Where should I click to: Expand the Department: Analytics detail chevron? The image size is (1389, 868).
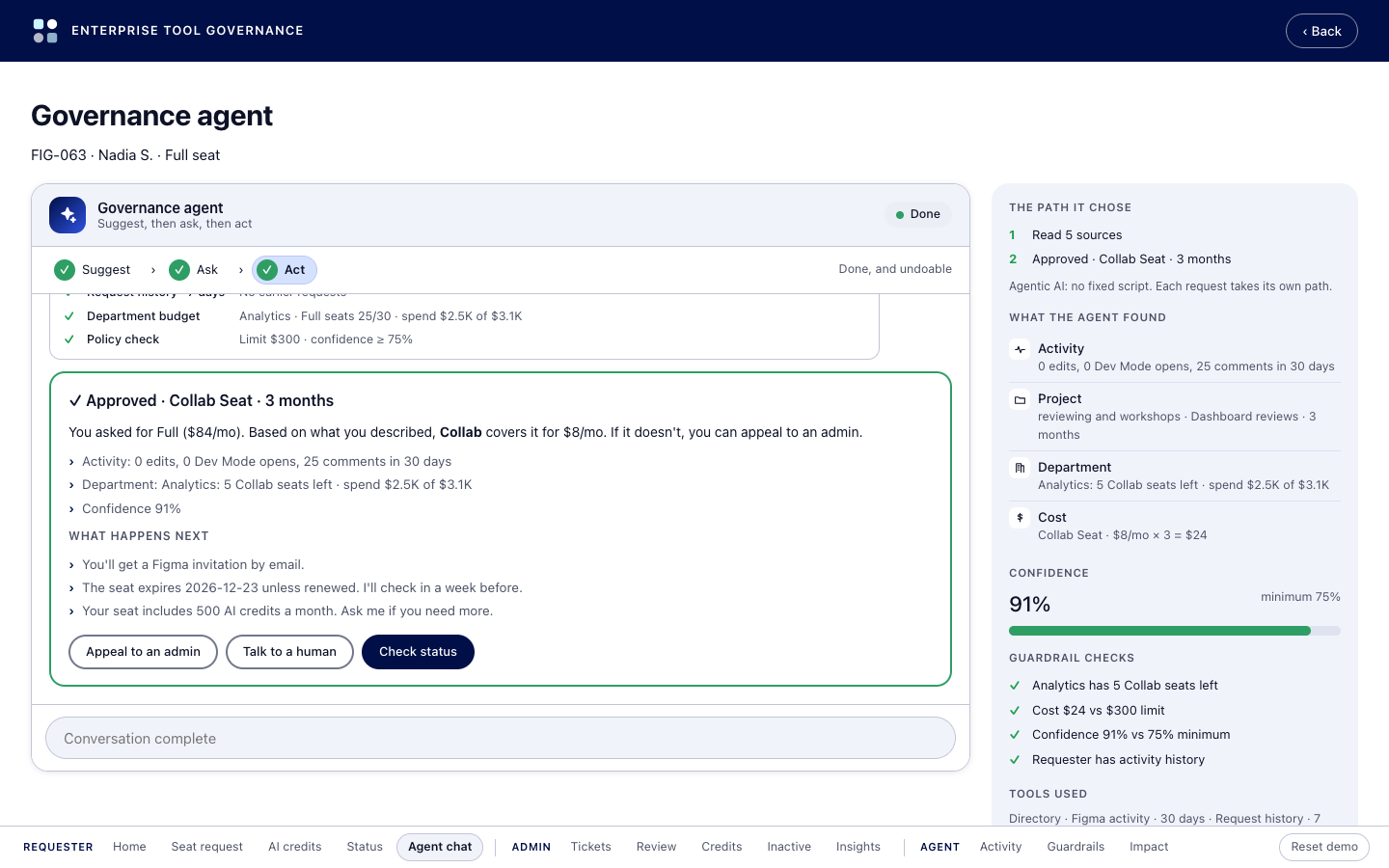click(x=71, y=485)
